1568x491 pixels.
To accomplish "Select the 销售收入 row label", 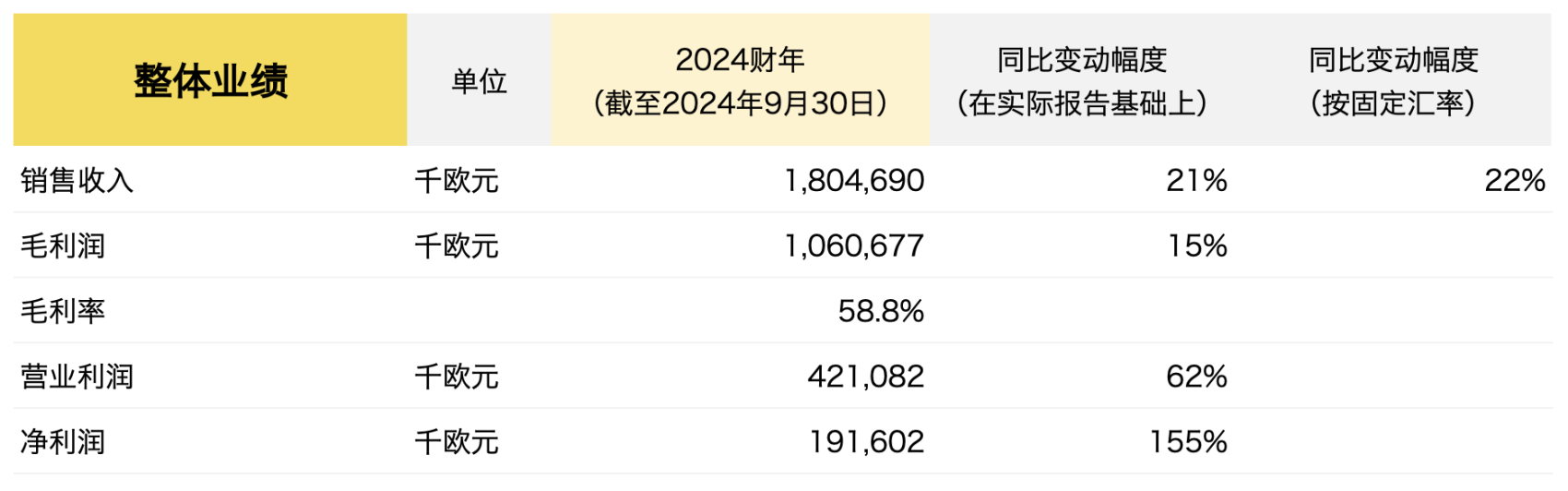I will [x=77, y=180].
